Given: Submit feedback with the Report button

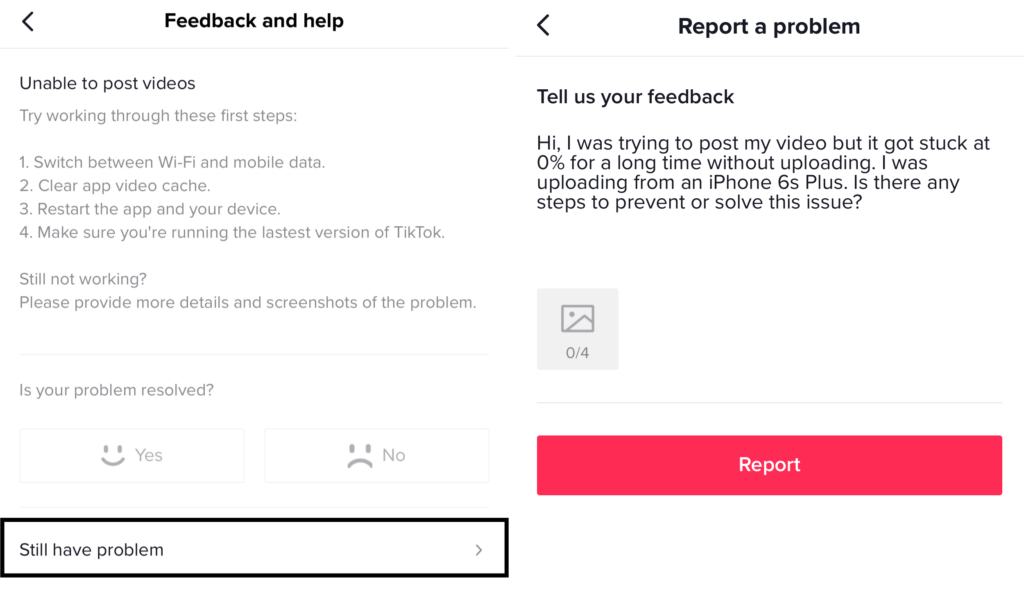Looking at the screenshot, I should coord(769,465).
